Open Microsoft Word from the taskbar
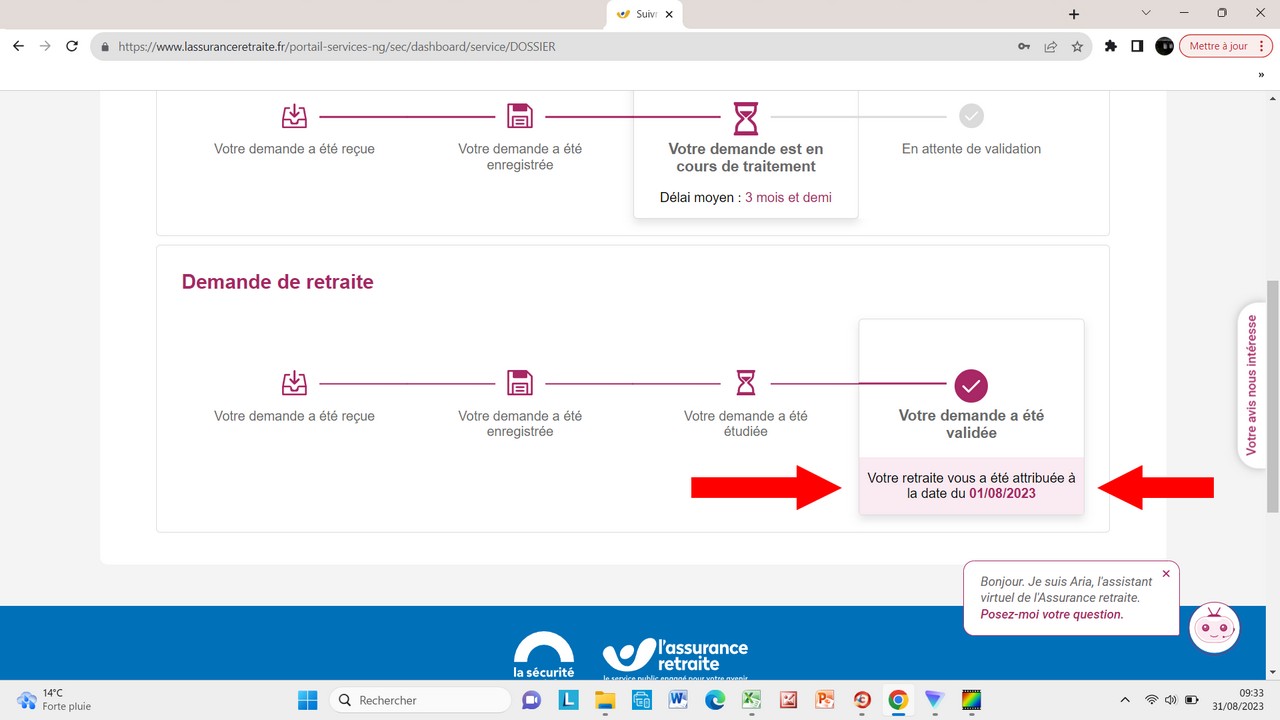This screenshot has height=720, width=1280. tap(678, 700)
